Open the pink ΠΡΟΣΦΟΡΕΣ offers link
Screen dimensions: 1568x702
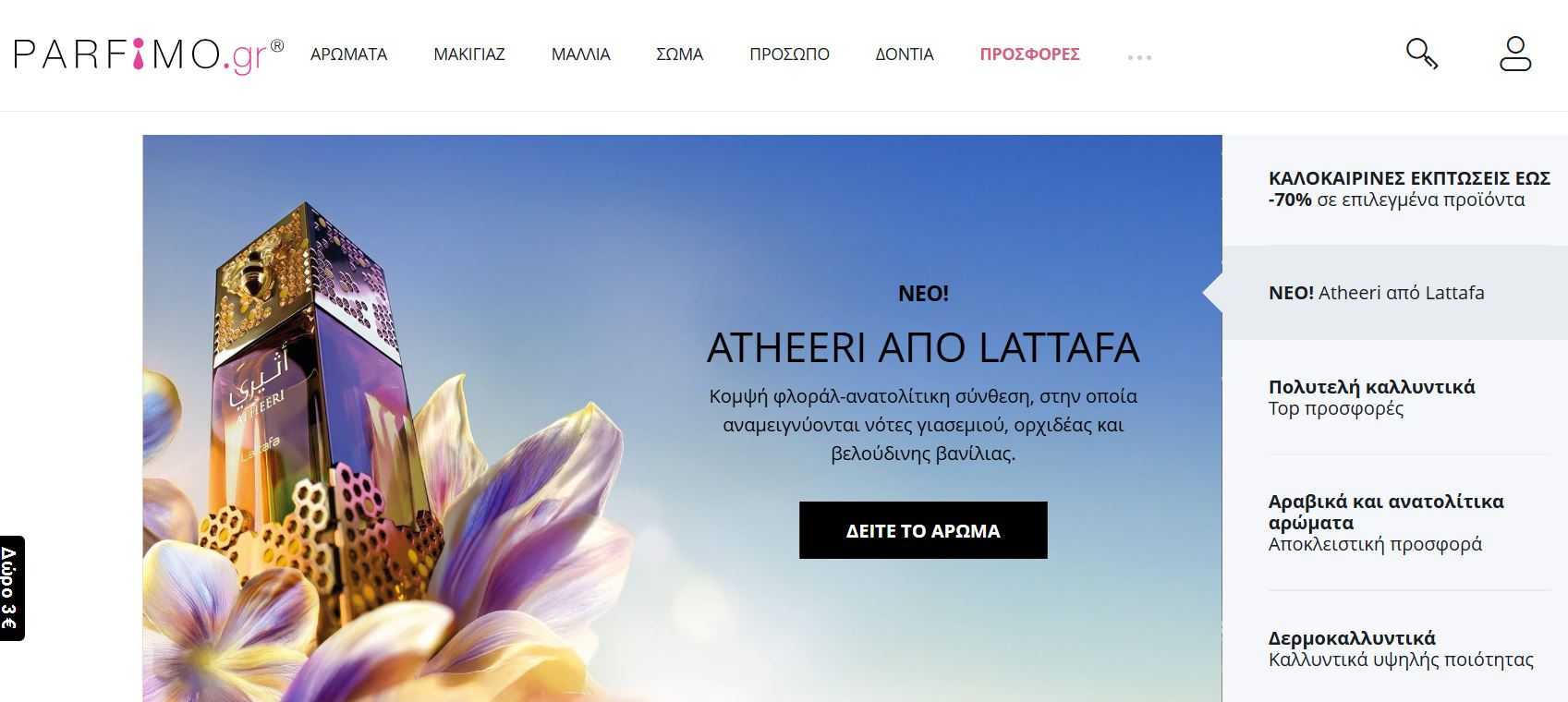click(x=1029, y=54)
